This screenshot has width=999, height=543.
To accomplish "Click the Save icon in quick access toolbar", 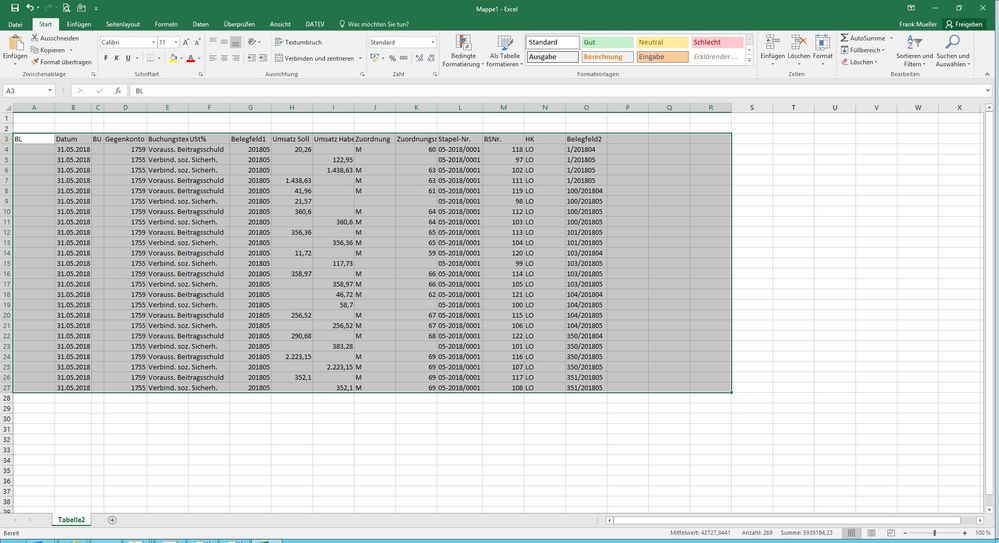I will tap(14, 7).
